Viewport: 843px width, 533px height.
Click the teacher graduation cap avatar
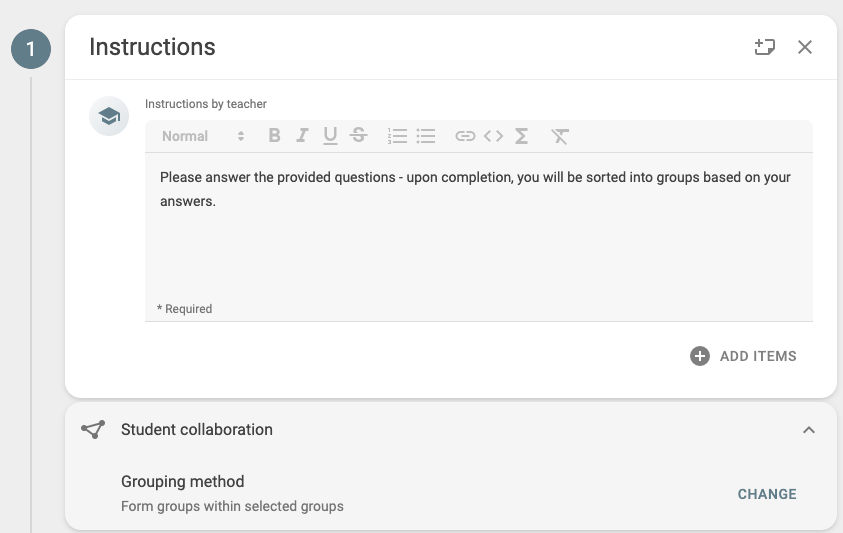pyautogui.click(x=109, y=116)
